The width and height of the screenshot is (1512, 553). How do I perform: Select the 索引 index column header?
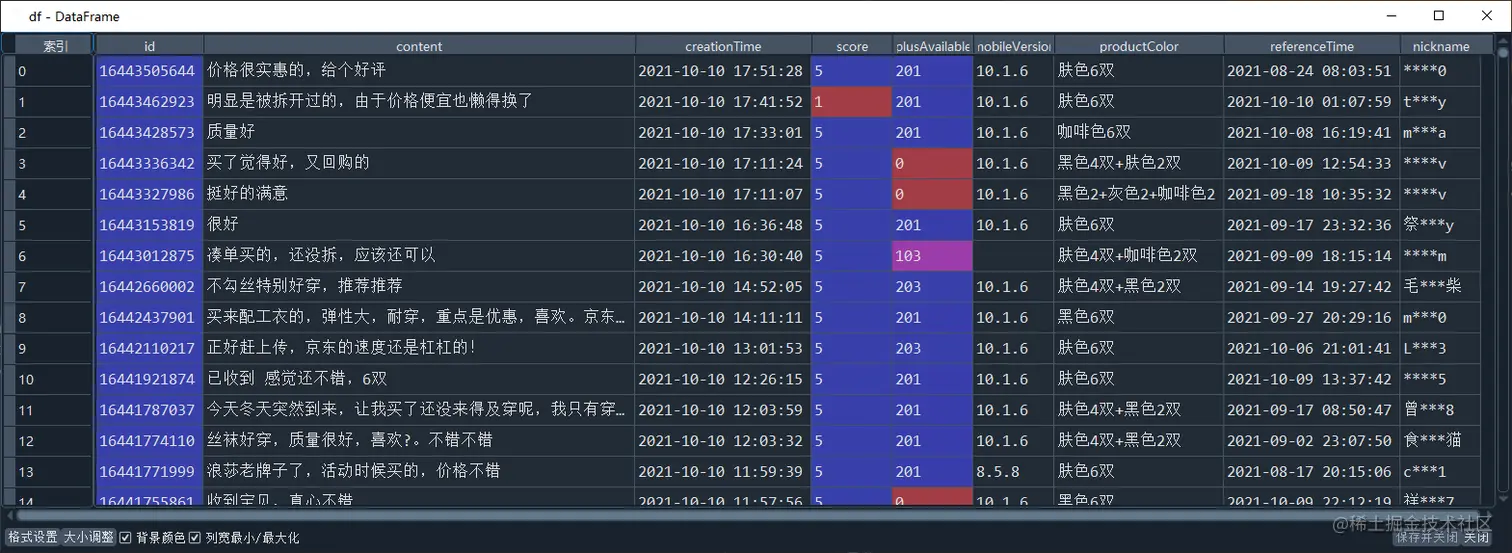click(55, 46)
